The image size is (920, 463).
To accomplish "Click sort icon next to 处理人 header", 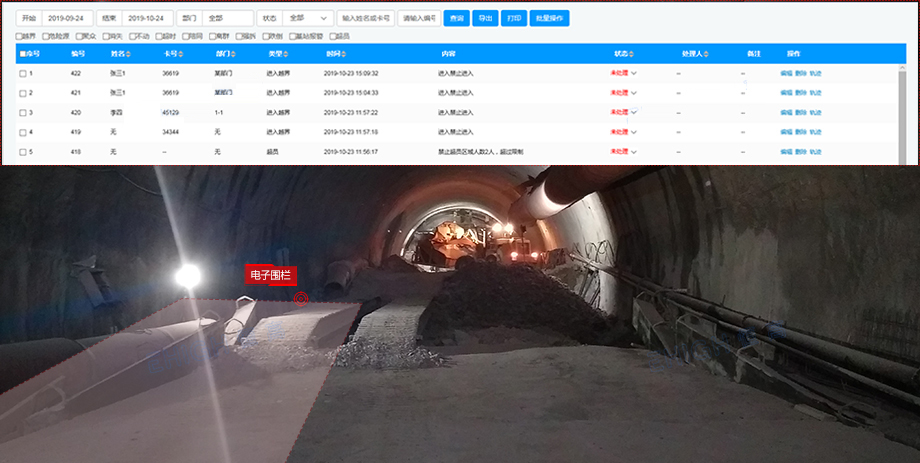I will click(706, 53).
